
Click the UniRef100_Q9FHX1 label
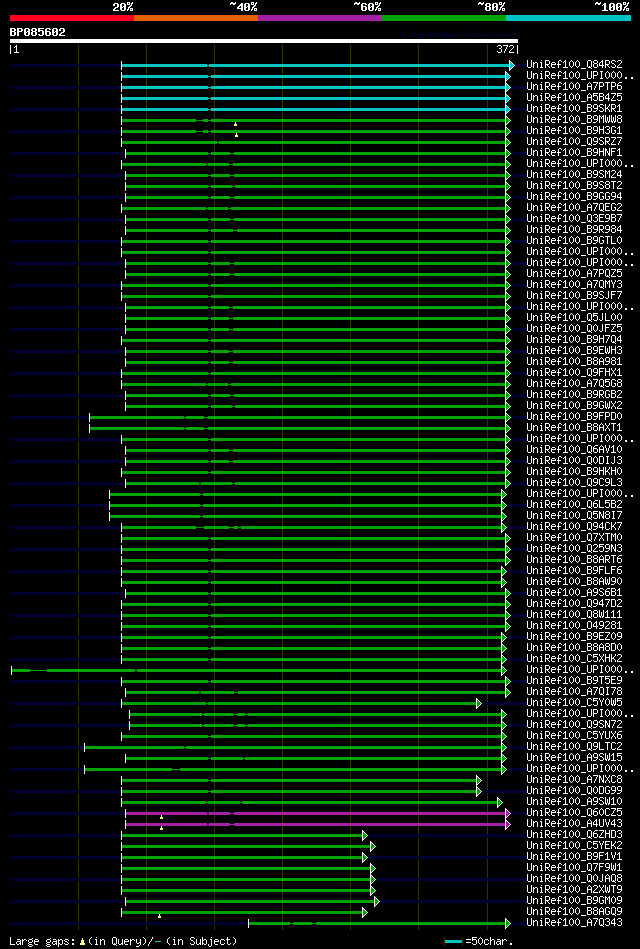pyautogui.click(x=574, y=373)
